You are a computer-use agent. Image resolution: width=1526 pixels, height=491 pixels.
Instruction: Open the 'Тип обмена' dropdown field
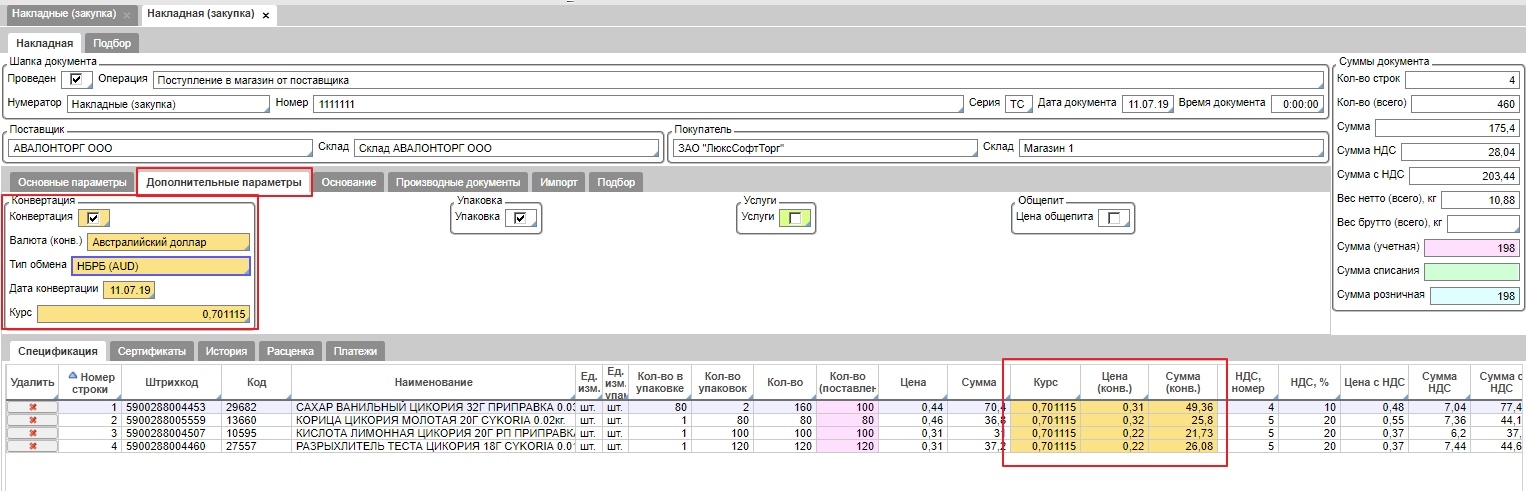[159, 265]
